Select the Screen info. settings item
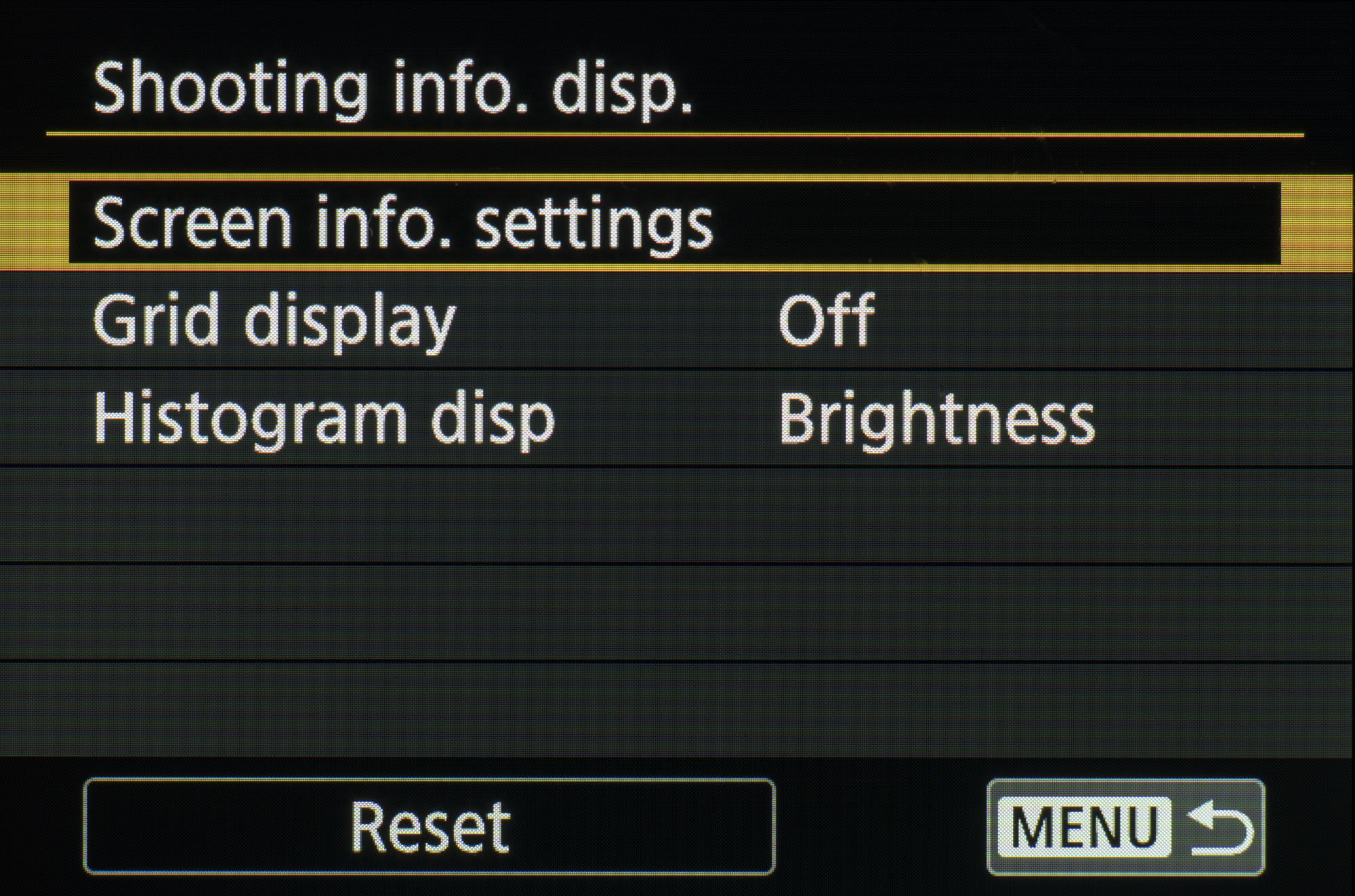 pos(402,223)
